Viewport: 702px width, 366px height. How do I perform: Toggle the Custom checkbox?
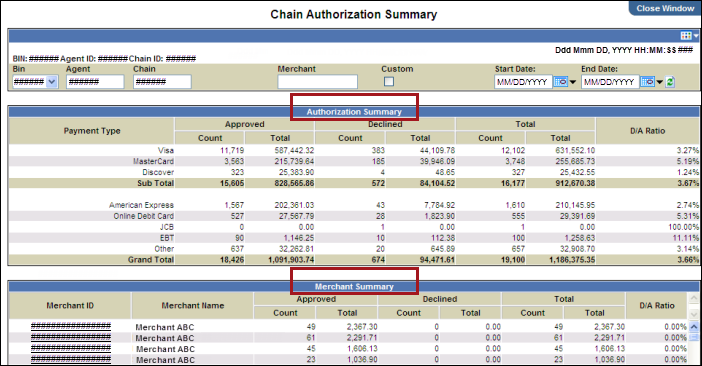tap(389, 81)
